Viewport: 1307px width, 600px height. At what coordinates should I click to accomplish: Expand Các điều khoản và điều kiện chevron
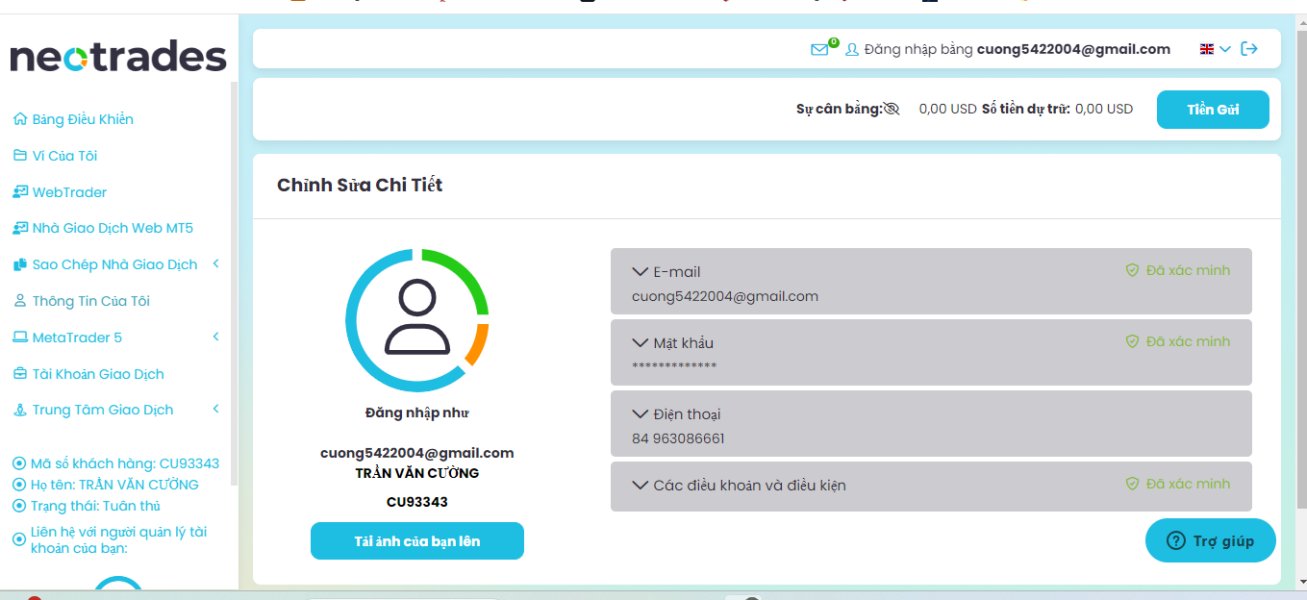click(640, 484)
